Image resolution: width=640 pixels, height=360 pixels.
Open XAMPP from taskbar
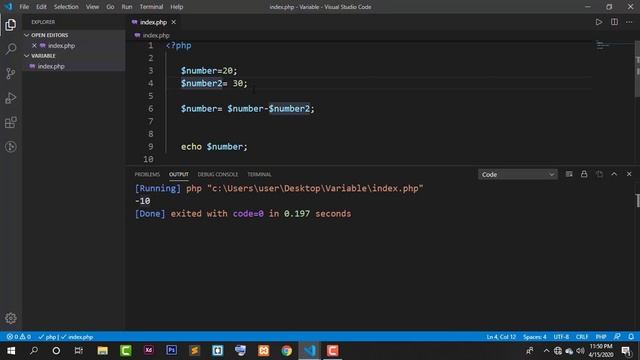pos(264,351)
